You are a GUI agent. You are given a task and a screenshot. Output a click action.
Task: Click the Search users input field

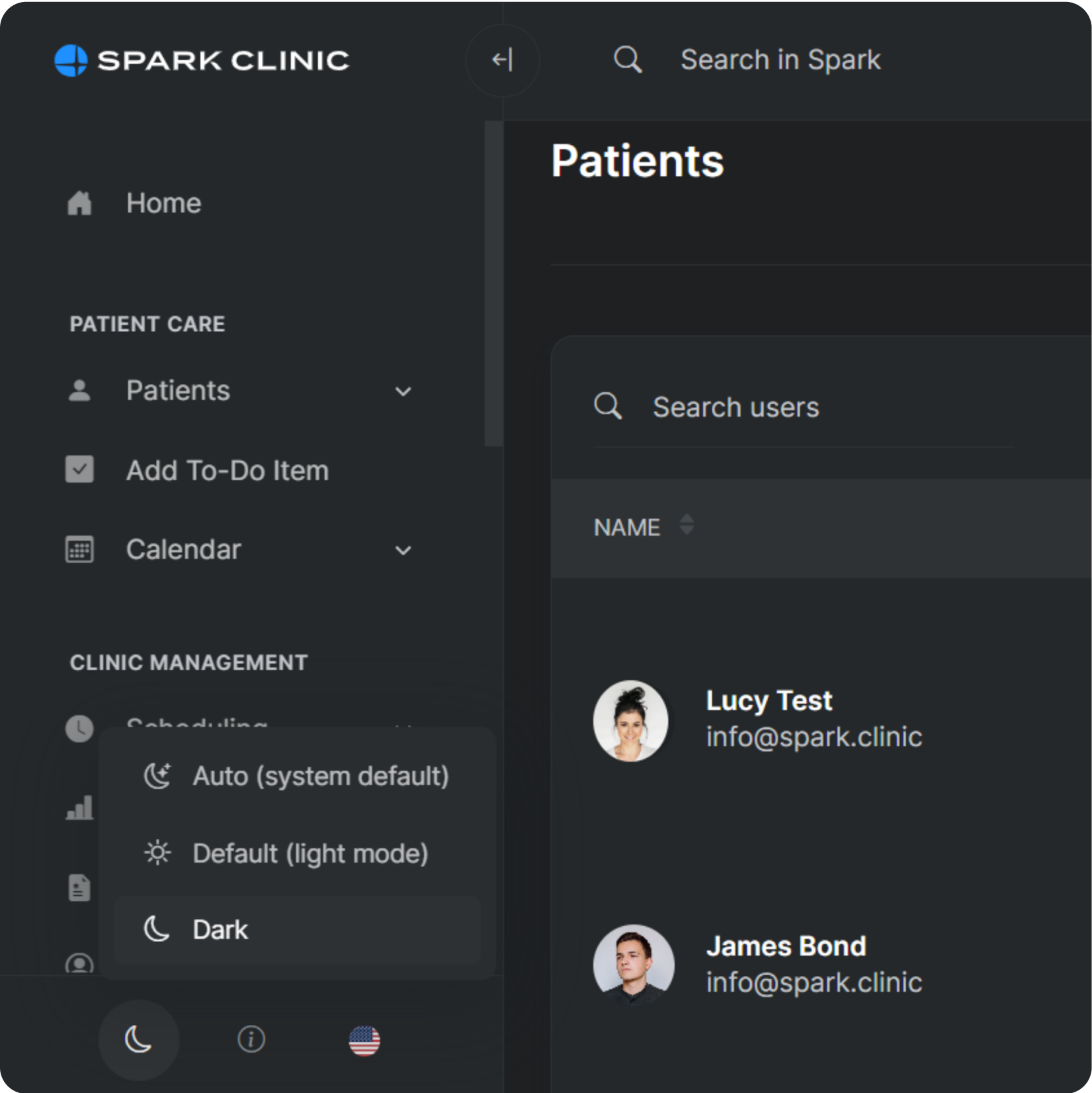(x=804, y=407)
